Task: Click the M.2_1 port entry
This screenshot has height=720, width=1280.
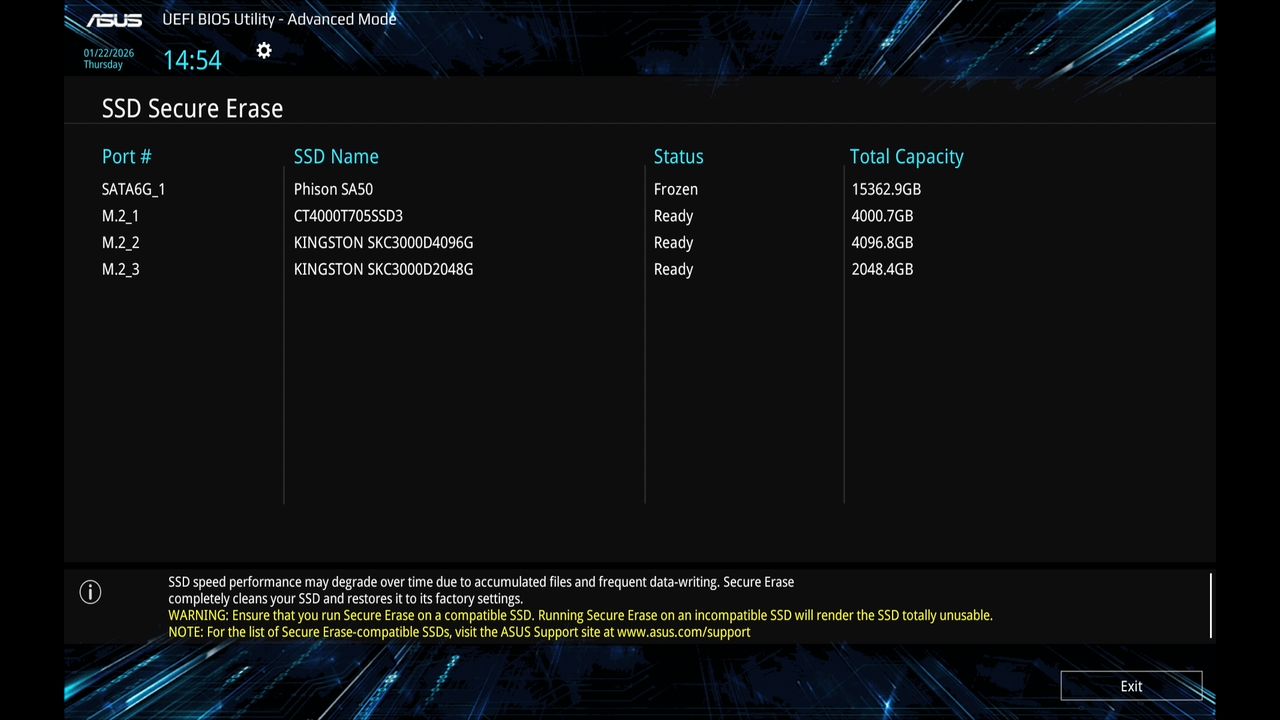Action: (120, 216)
